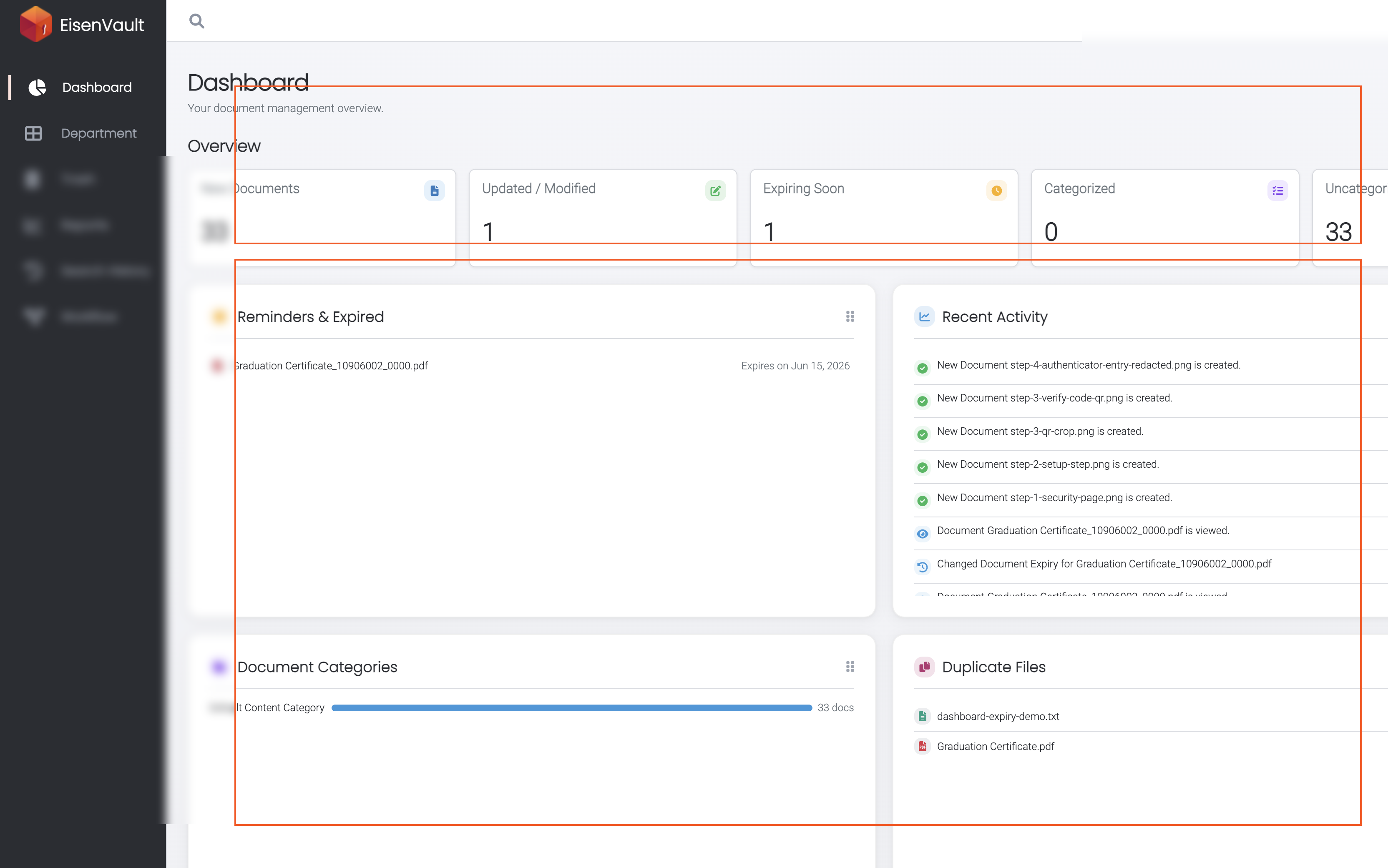This screenshot has height=868, width=1388.
Task: Click the Reminders & Expired heading
Action: (310, 317)
